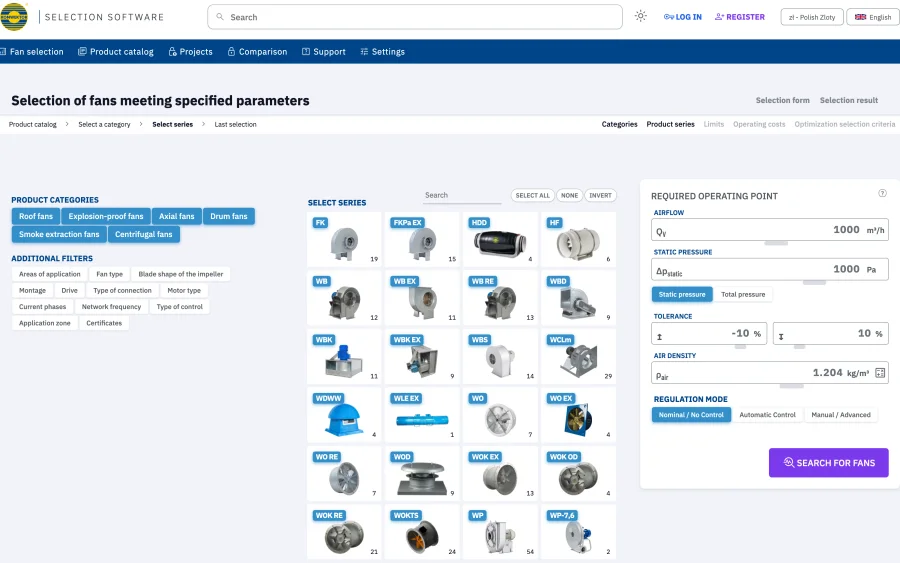Open the Polish Zloty currency dropdown
The height and width of the screenshot is (563, 900).
click(812, 17)
